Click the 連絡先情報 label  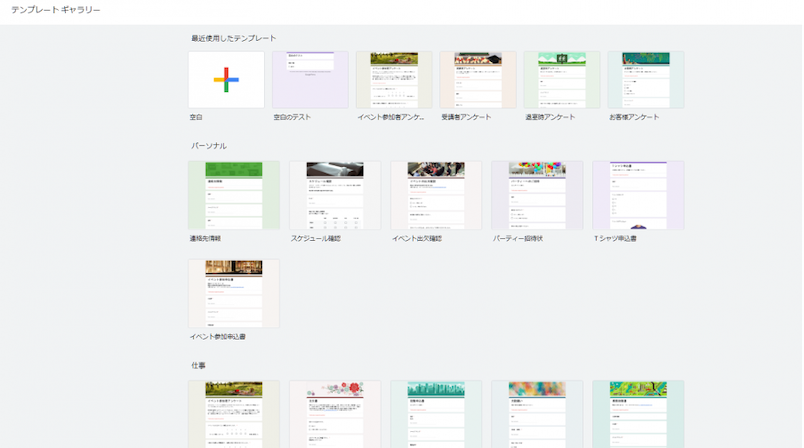(205, 238)
